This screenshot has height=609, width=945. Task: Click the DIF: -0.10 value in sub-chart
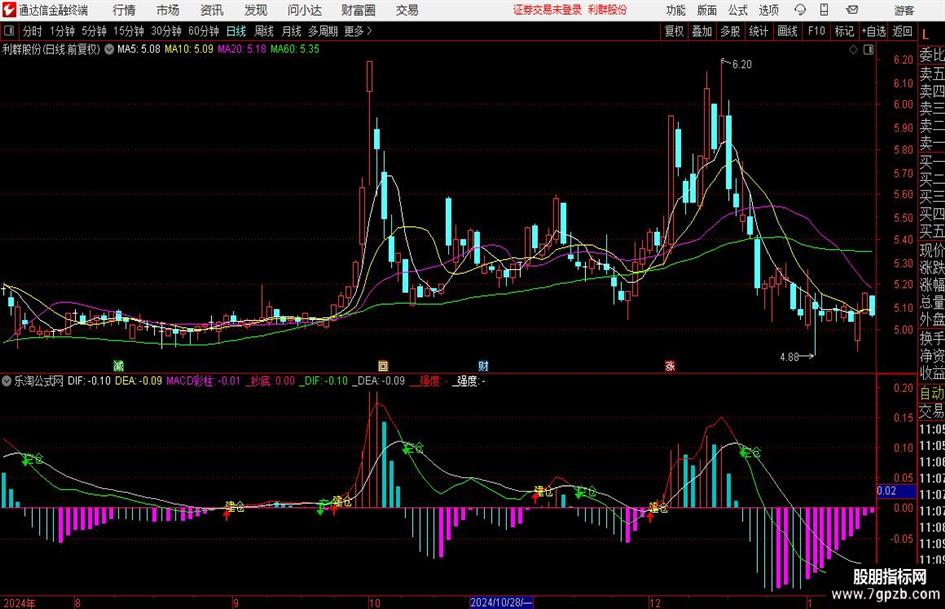(x=89, y=381)
